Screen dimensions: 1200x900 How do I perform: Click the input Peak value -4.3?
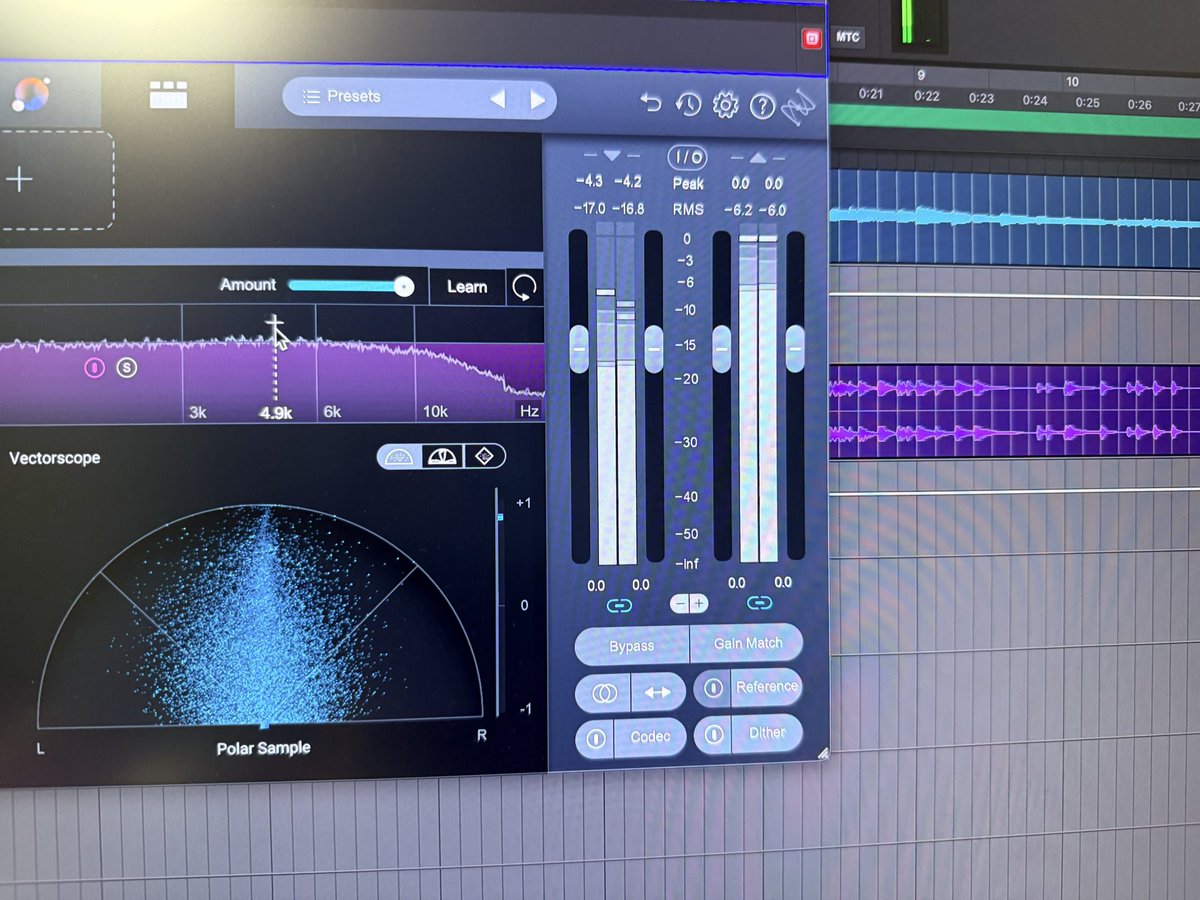(589, 181)
